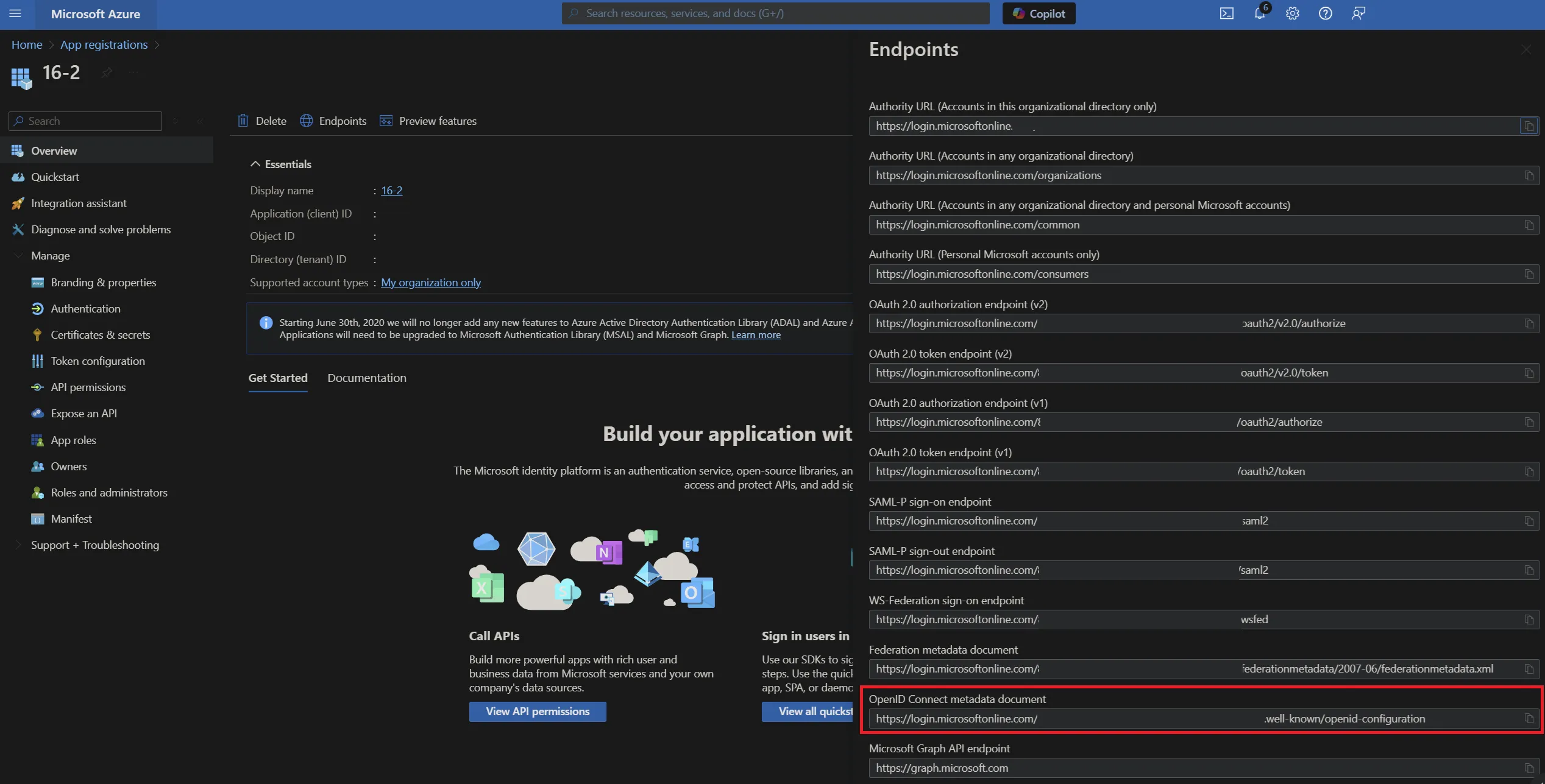This screenshot has width=1545, height=784.
Task: Copy OAuth 2.0 authorization endpoint (v1)
Action: coord(1529,423)
